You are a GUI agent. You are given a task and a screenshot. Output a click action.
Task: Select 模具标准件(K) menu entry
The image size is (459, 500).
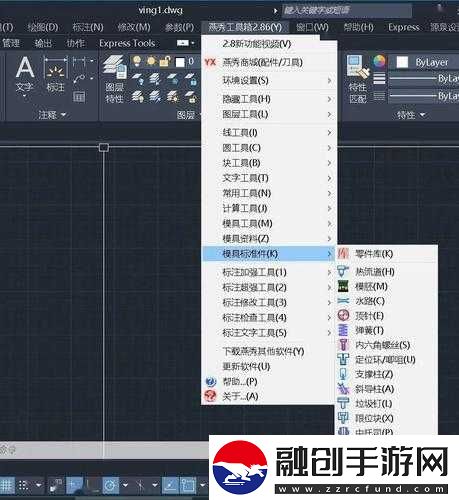click(x=269, y=254)
